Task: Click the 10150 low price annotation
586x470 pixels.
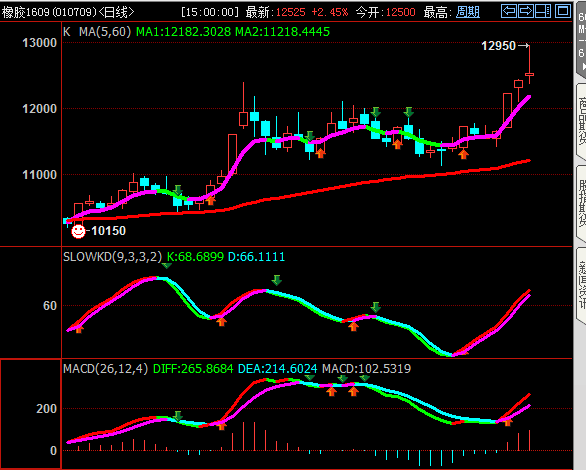Action: [108, 231]
